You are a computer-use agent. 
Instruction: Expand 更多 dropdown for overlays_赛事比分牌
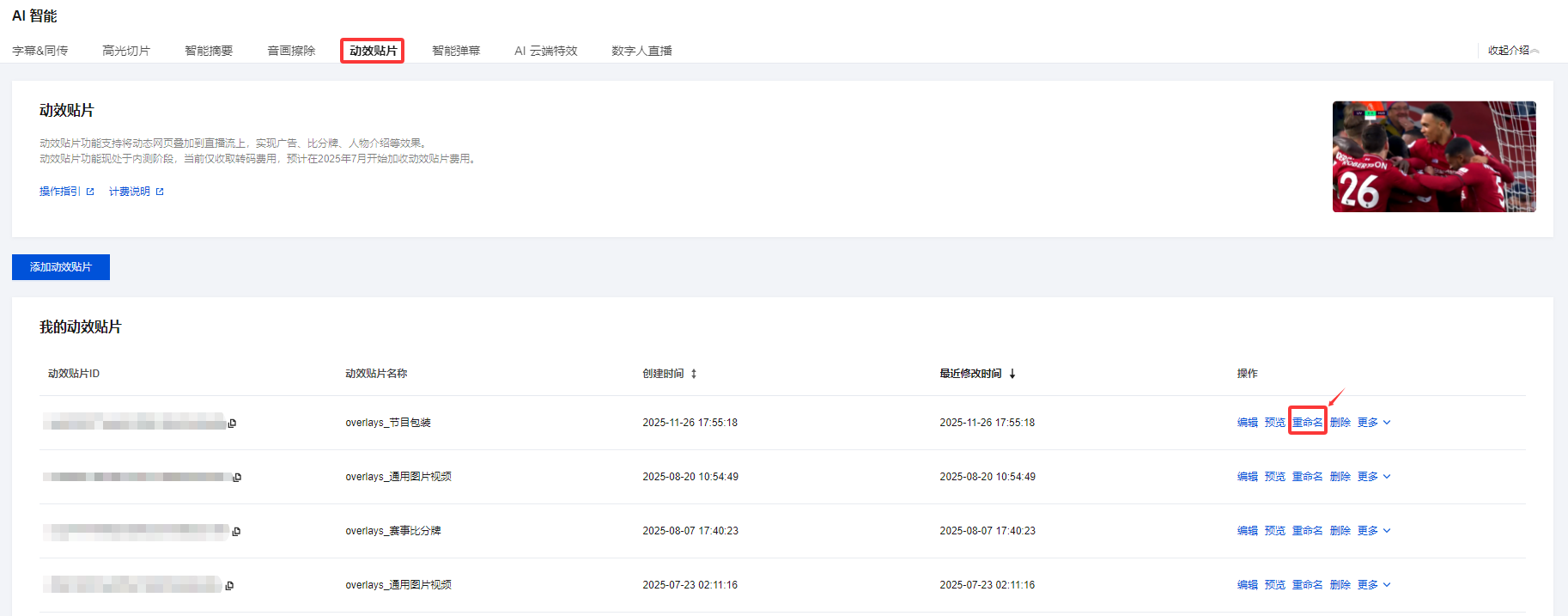click(x=1374, y=531)
